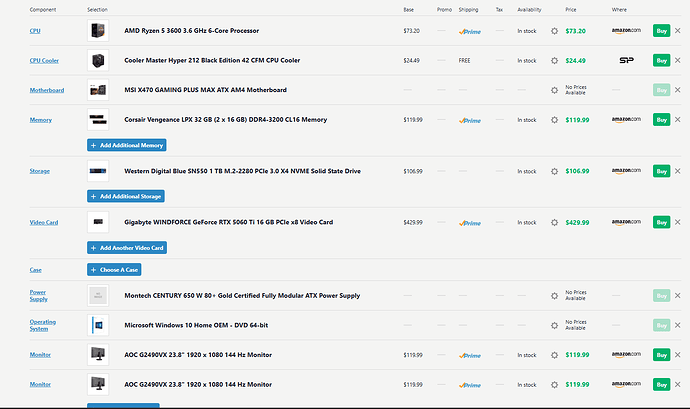Image resolution: width=690 pixels, height=409 pixels.
Task: Buy the Gigabyte RTX 5060 Ti video card
Action: (660, 222)
